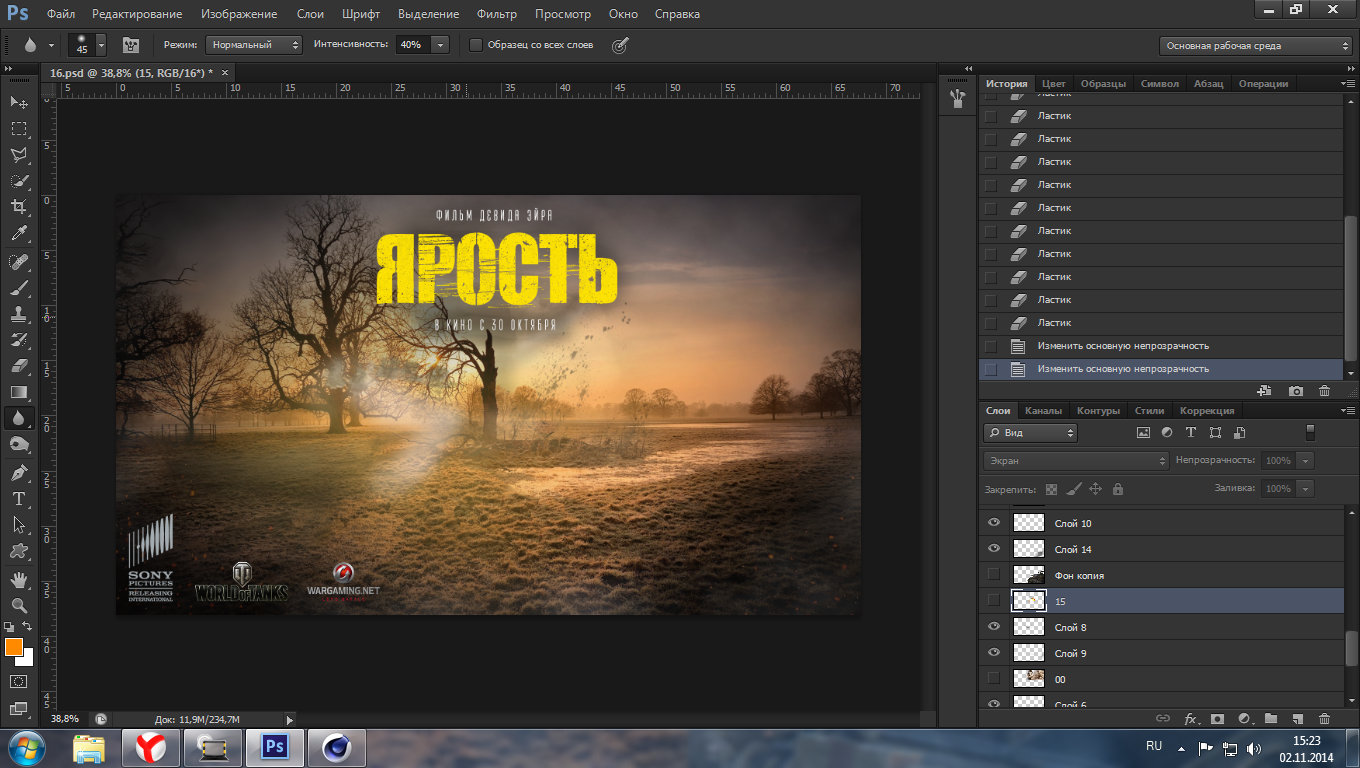The image size is (1360, 768).
Task: Switch to the Каналы tab
Action: coord(1043,411)
